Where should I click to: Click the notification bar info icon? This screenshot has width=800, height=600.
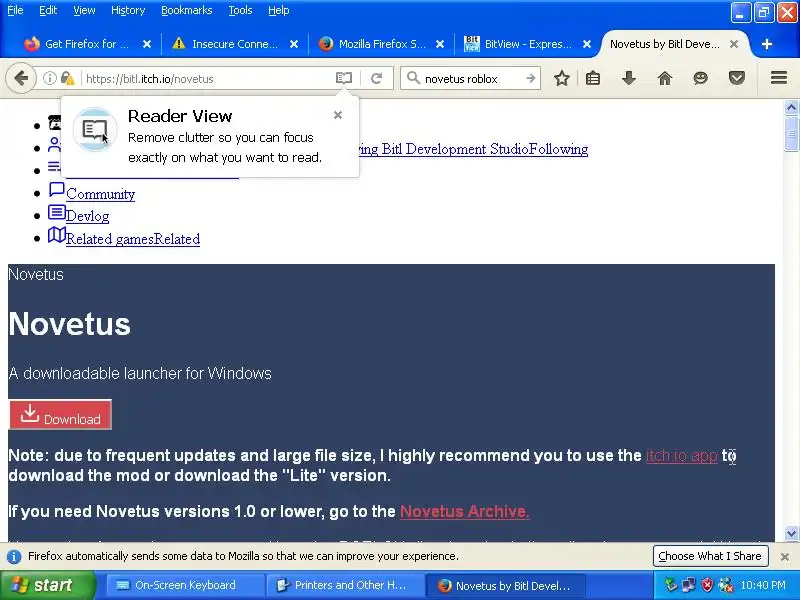(x=14, y=557)
